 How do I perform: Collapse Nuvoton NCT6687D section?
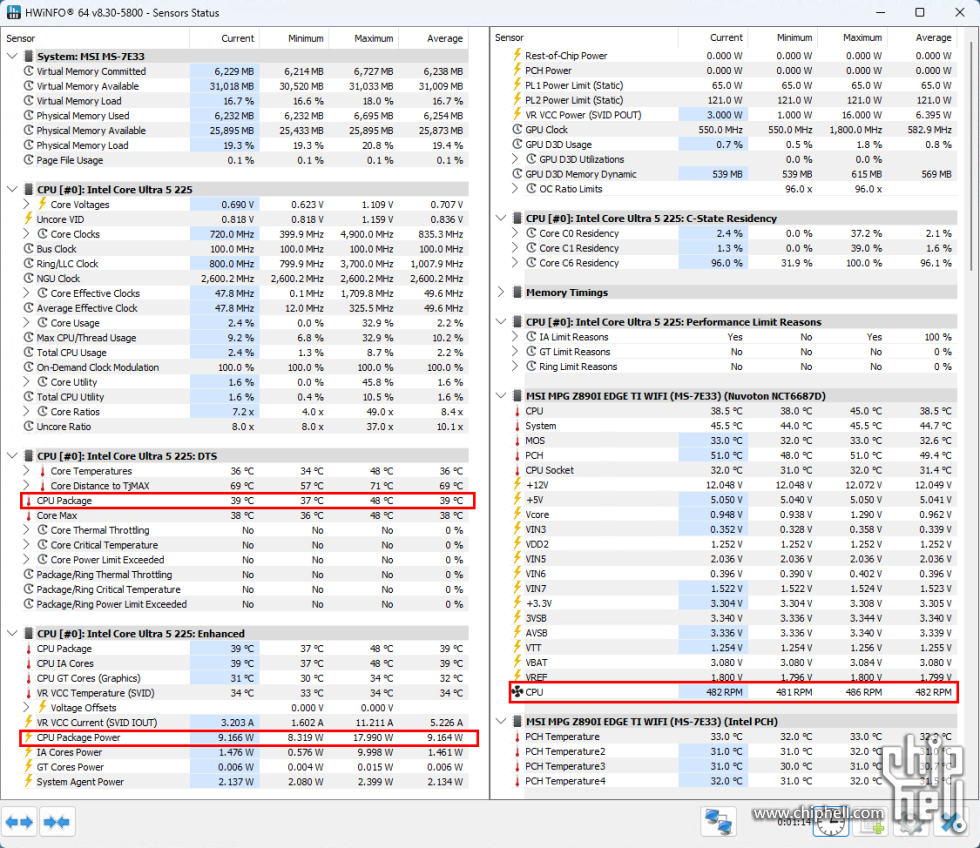501,396
